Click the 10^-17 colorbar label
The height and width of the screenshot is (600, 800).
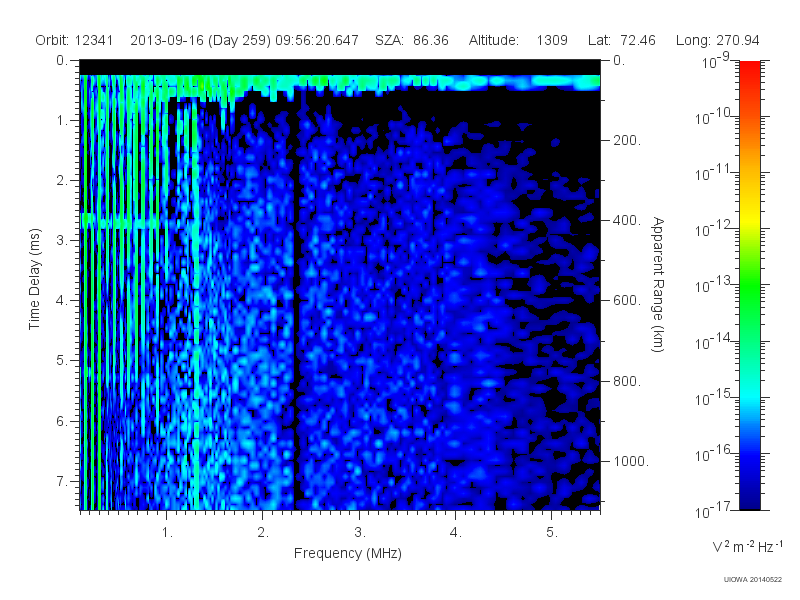(713, 510)
